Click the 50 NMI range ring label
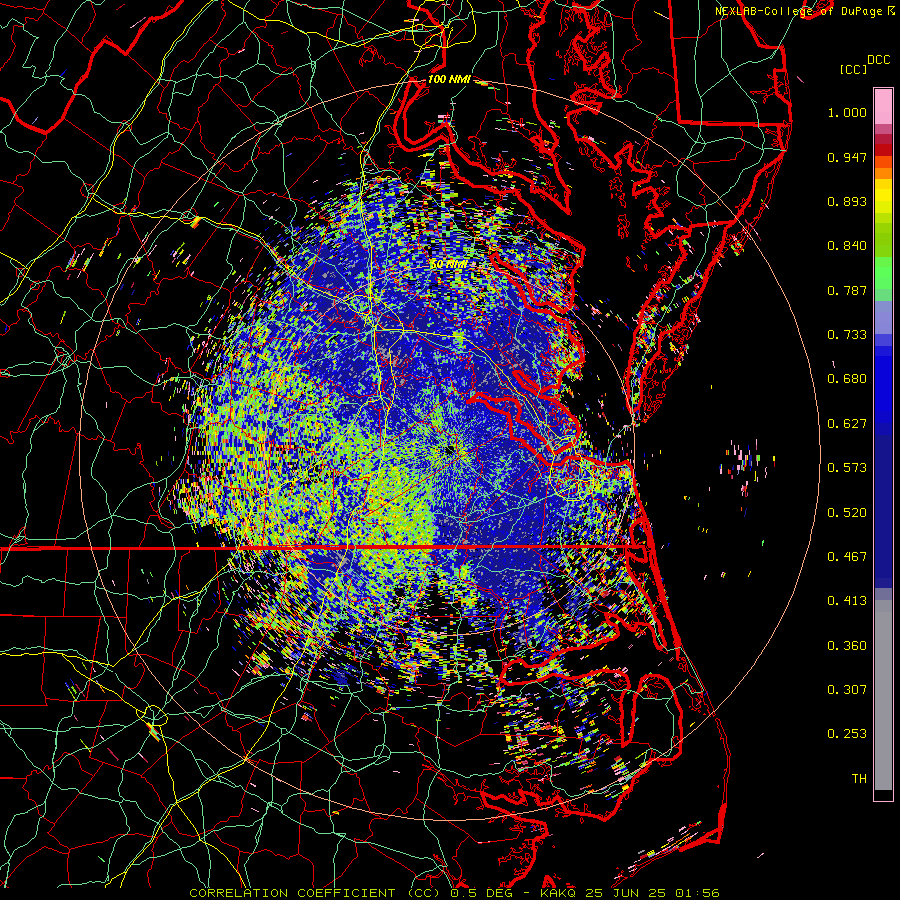Viewport: 900px width, 900px height. click(x=448, y=265)
